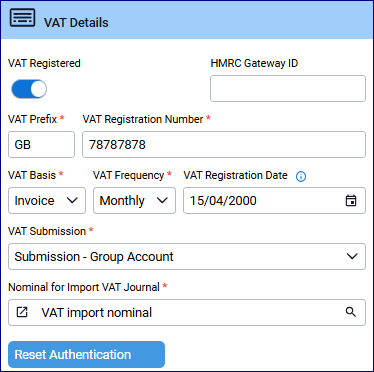The width and height of the screenshot is (374, 372).
Task: Focus the HMRC Gateway ID text box
Action: point(288,88)
